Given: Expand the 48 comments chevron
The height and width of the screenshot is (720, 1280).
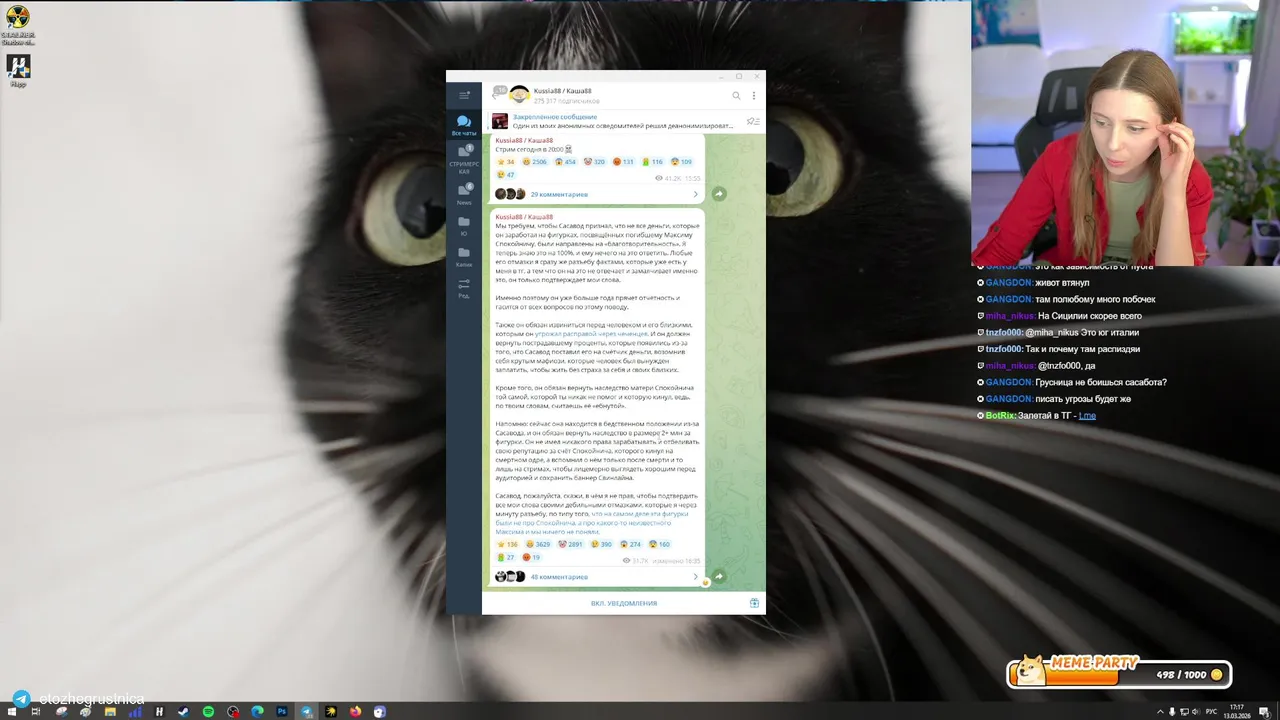Looking at the screenshot, I should (x=696, y=577).
